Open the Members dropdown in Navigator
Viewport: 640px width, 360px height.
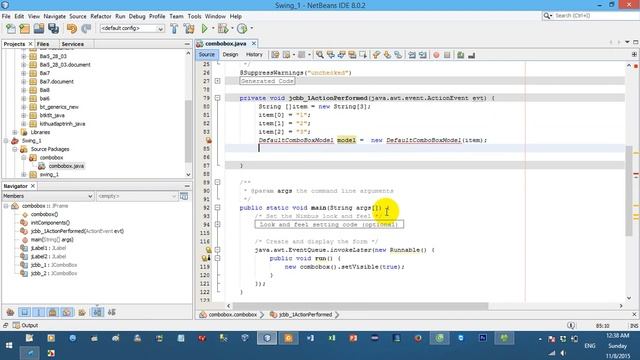(x=48, y=196)
